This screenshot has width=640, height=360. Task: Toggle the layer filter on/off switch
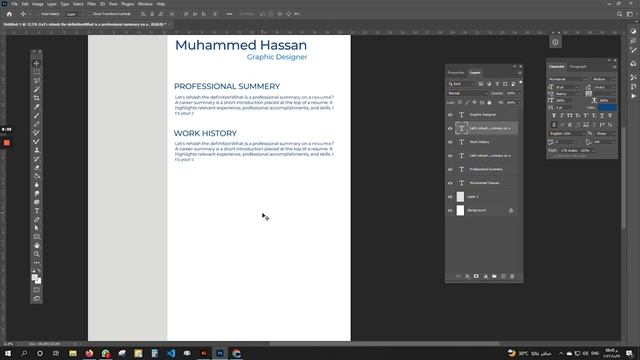520,83
